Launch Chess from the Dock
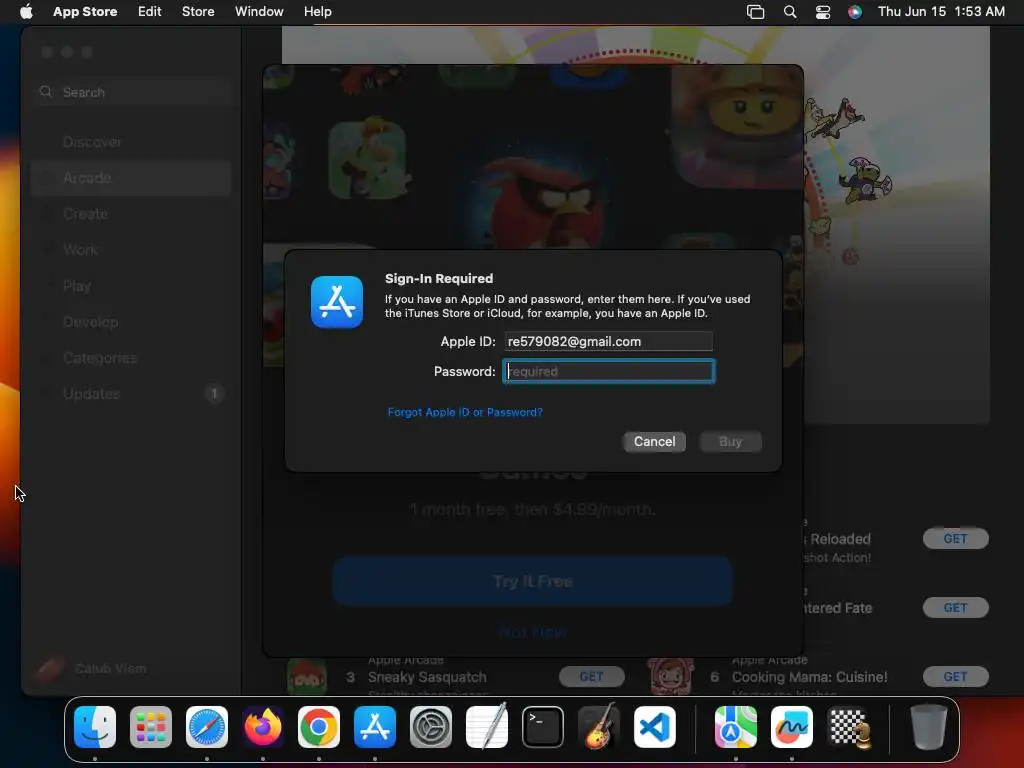The width and height of the screenshot is (1024, 768). pos(848,727)
